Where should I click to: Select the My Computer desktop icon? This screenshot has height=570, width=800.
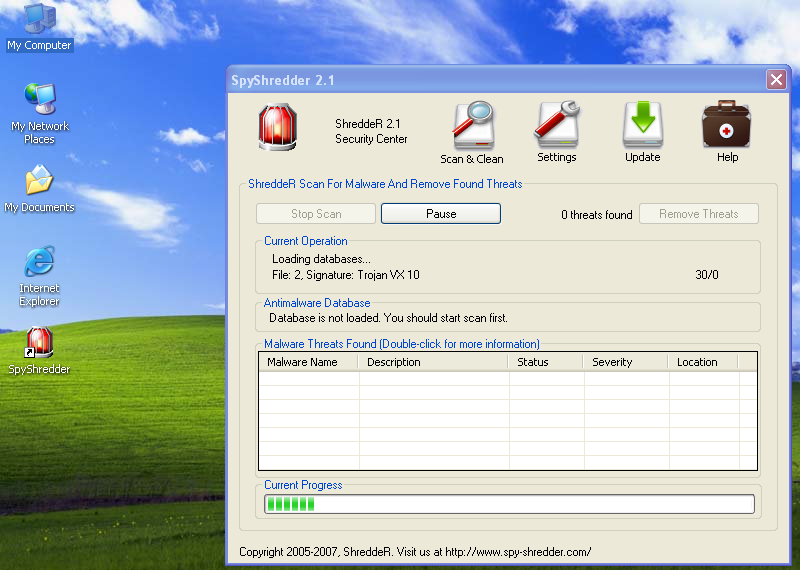(39, 27)
